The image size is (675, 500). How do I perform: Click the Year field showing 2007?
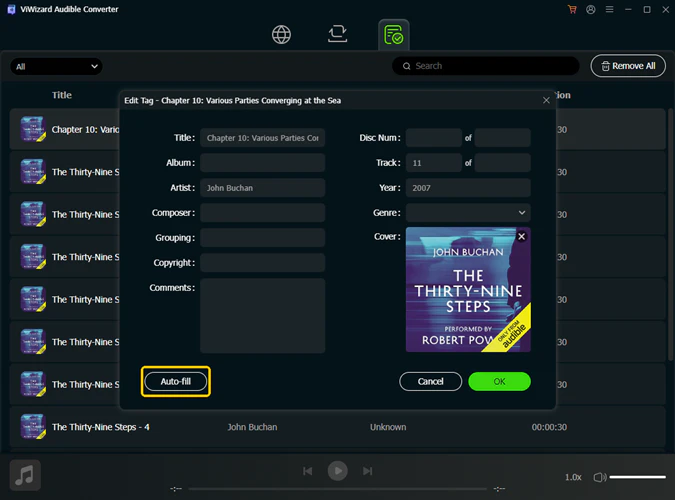tap(468, 188)
